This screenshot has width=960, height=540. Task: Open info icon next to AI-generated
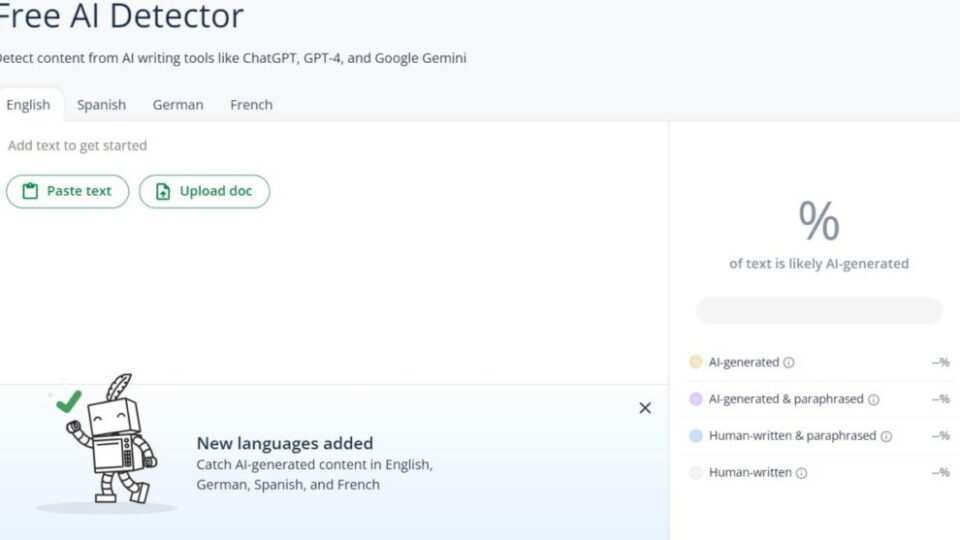coord(789,362)
